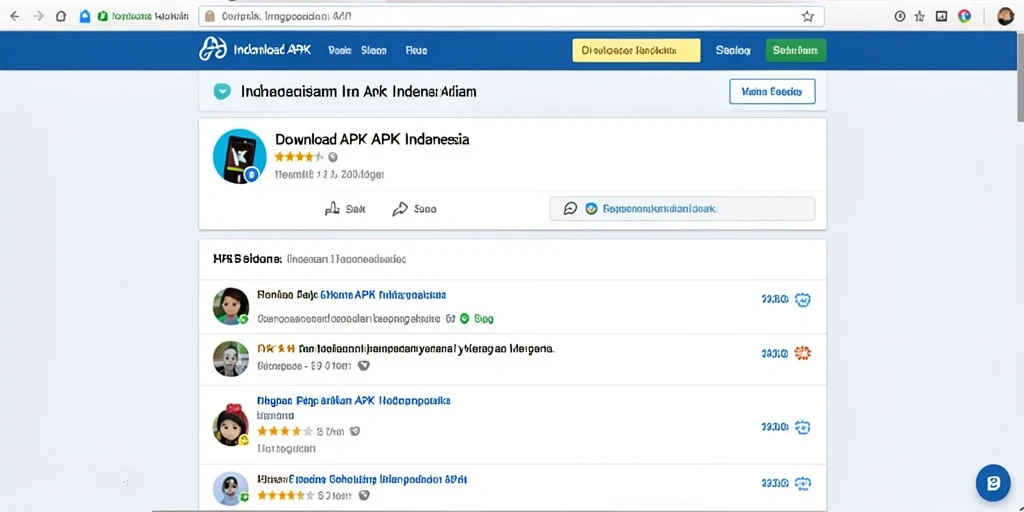Open the third menu item in blue header

(416, 50)
